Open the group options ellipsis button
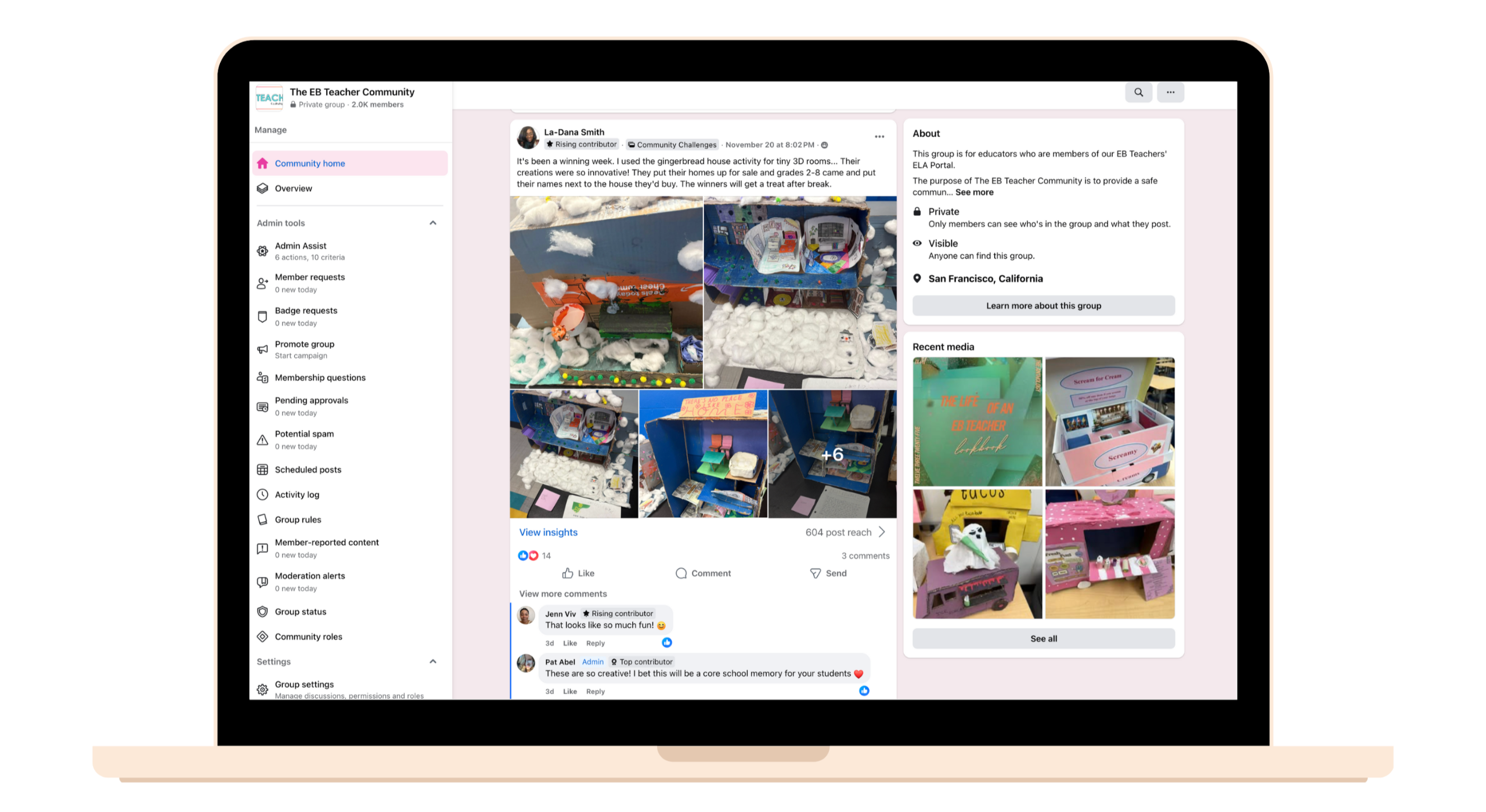 tap(1170, 92)
